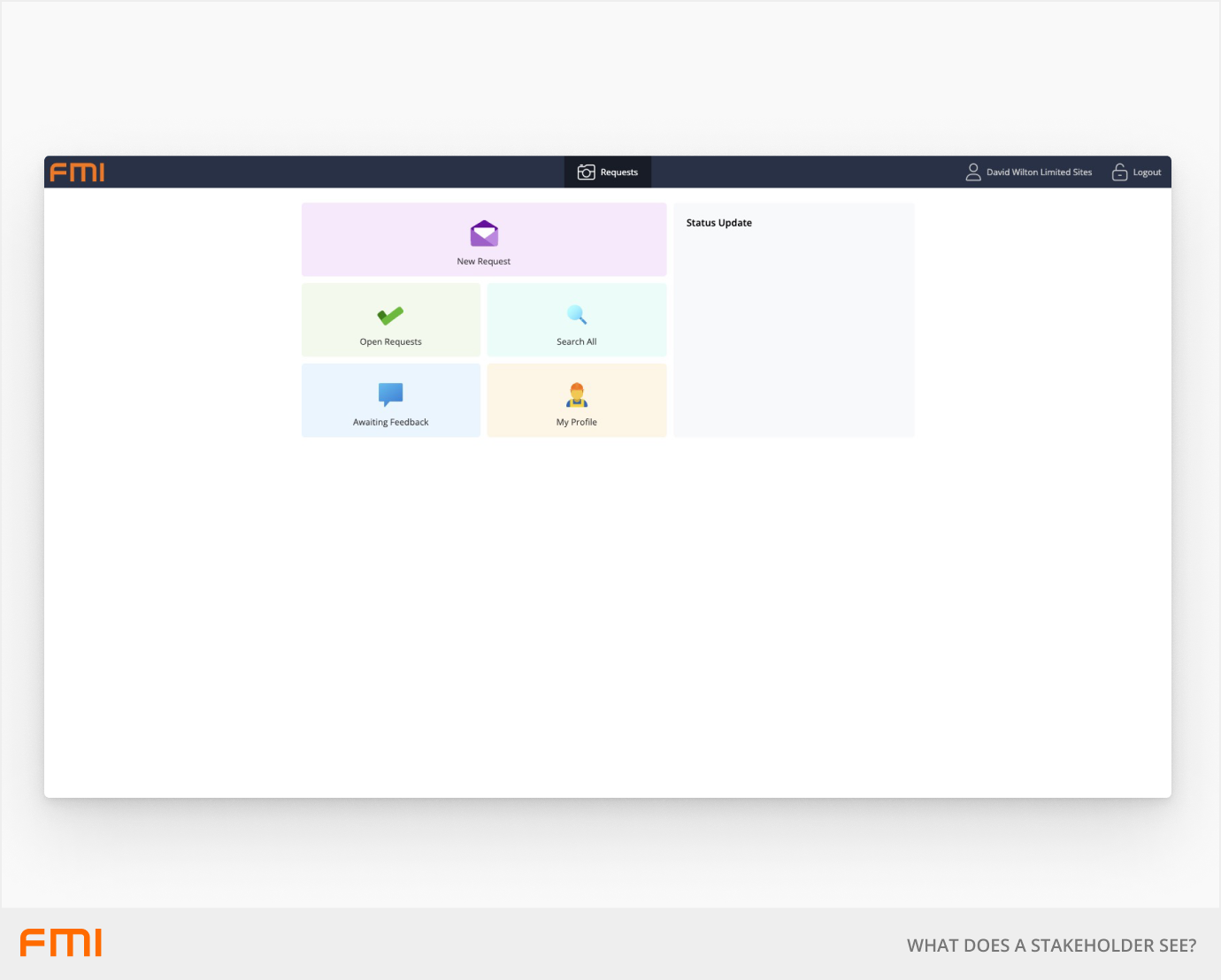Select David Wilton Limited Sites account name

tap(1039, 172)
